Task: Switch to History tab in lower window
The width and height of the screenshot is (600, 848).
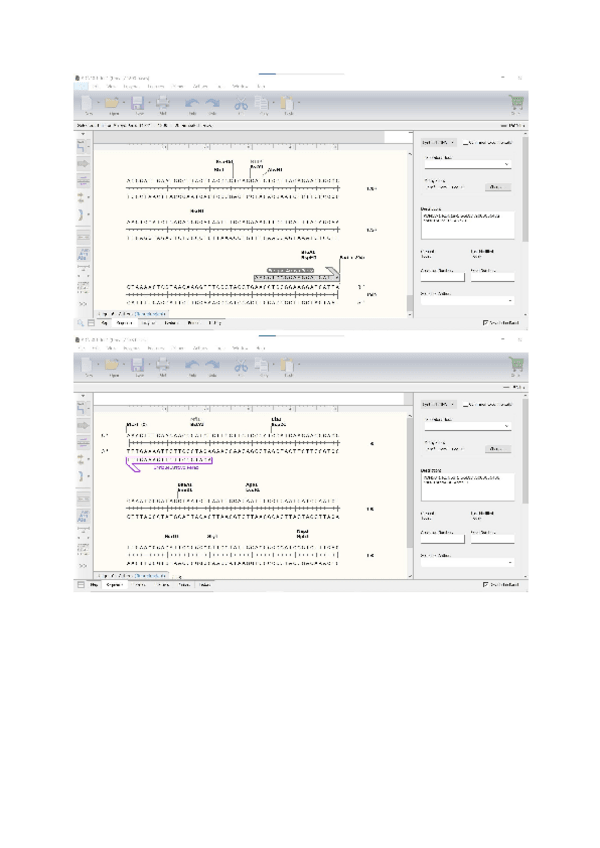Action: (x=205, y=585)
